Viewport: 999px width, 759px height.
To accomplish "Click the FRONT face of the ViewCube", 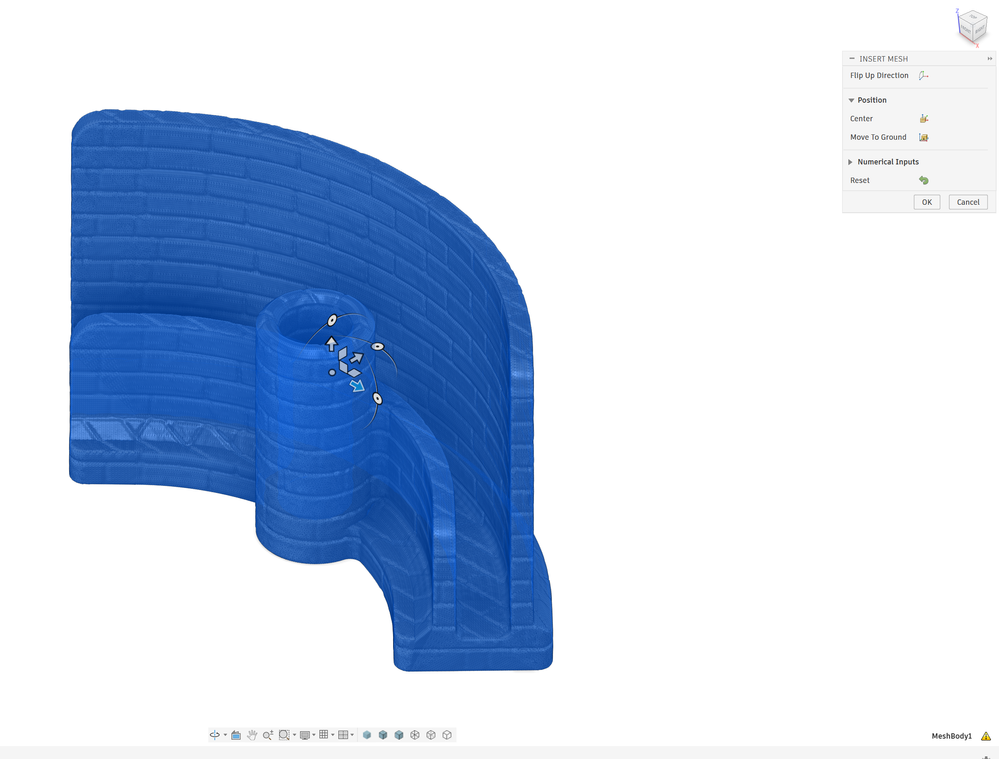I will pyautogui.click(x=966, y=29).
